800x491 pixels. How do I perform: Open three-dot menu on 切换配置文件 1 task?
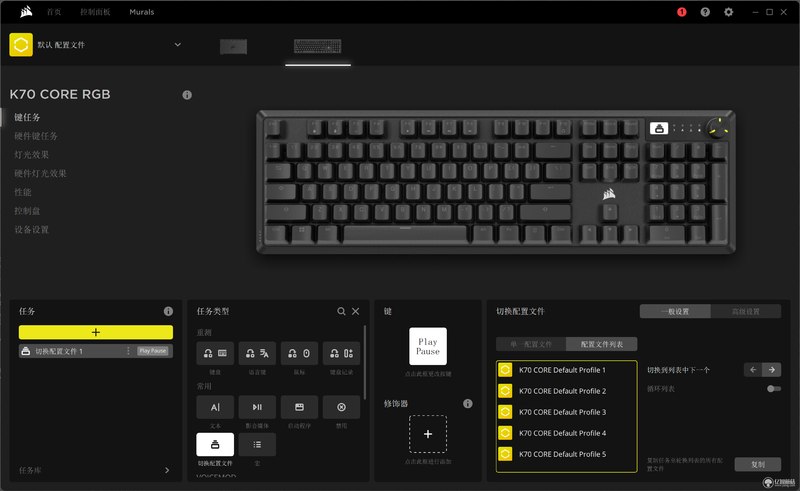point(128,351)
